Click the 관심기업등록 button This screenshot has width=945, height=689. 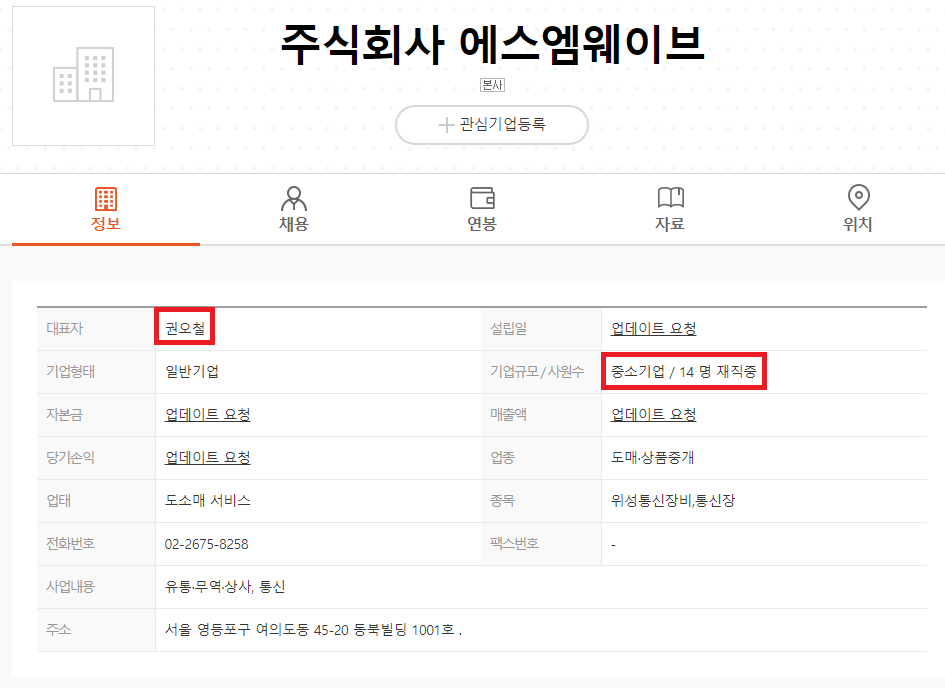[x=492, y=125]
